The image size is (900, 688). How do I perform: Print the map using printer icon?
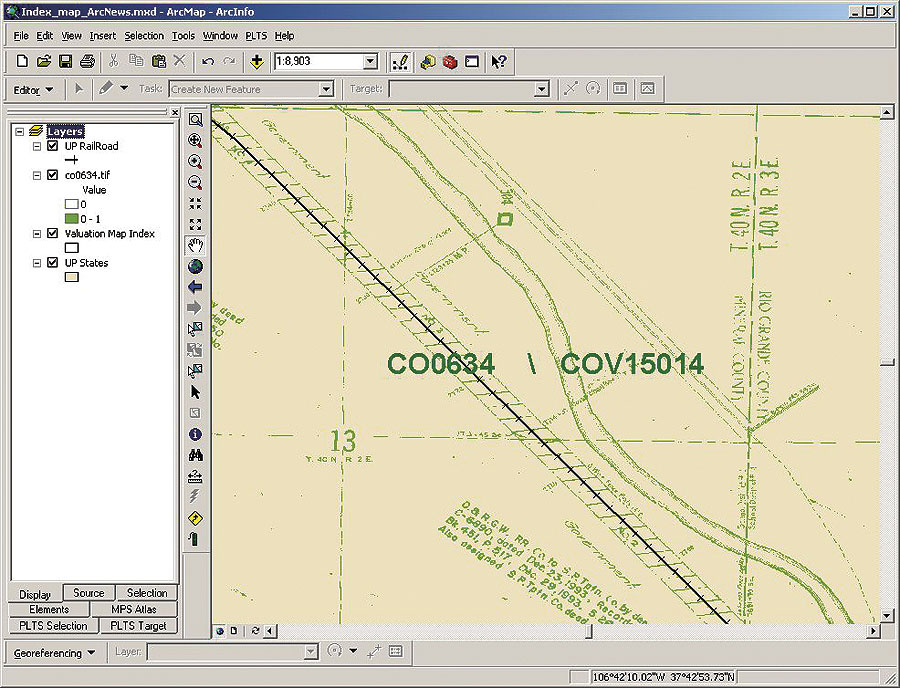[x=87, y=61]
